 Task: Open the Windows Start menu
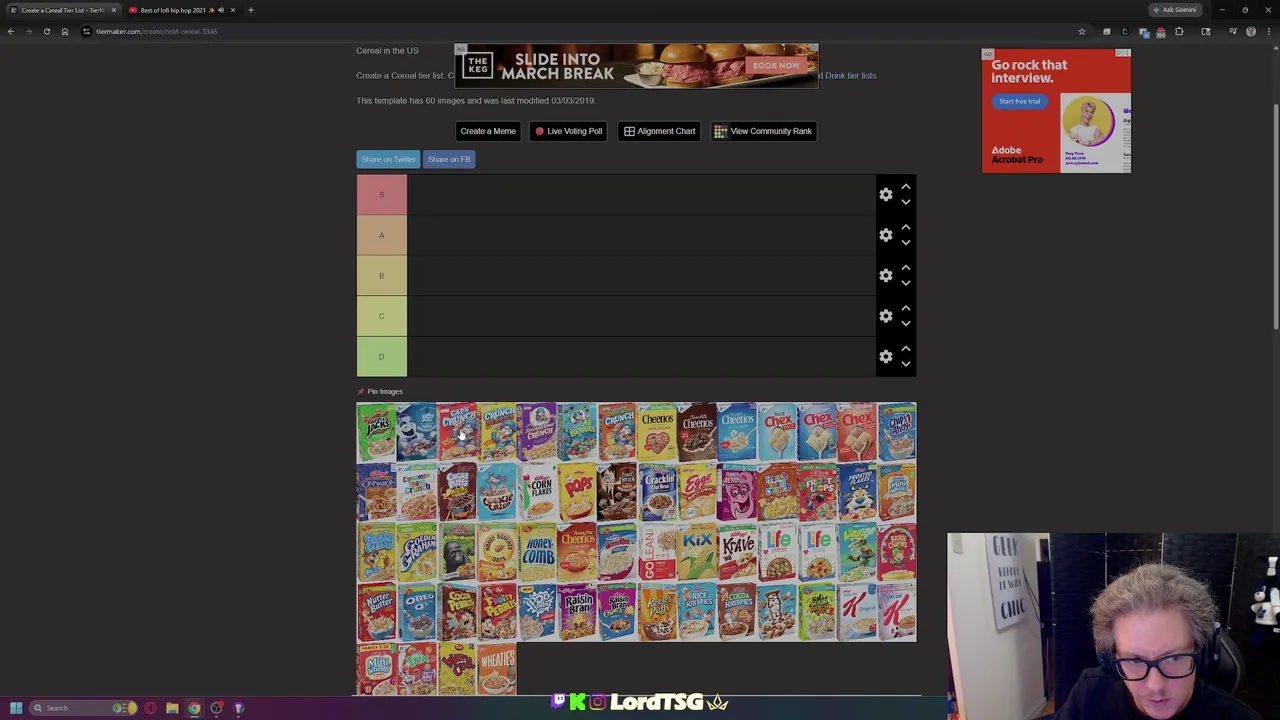click(x=16, y=708)
